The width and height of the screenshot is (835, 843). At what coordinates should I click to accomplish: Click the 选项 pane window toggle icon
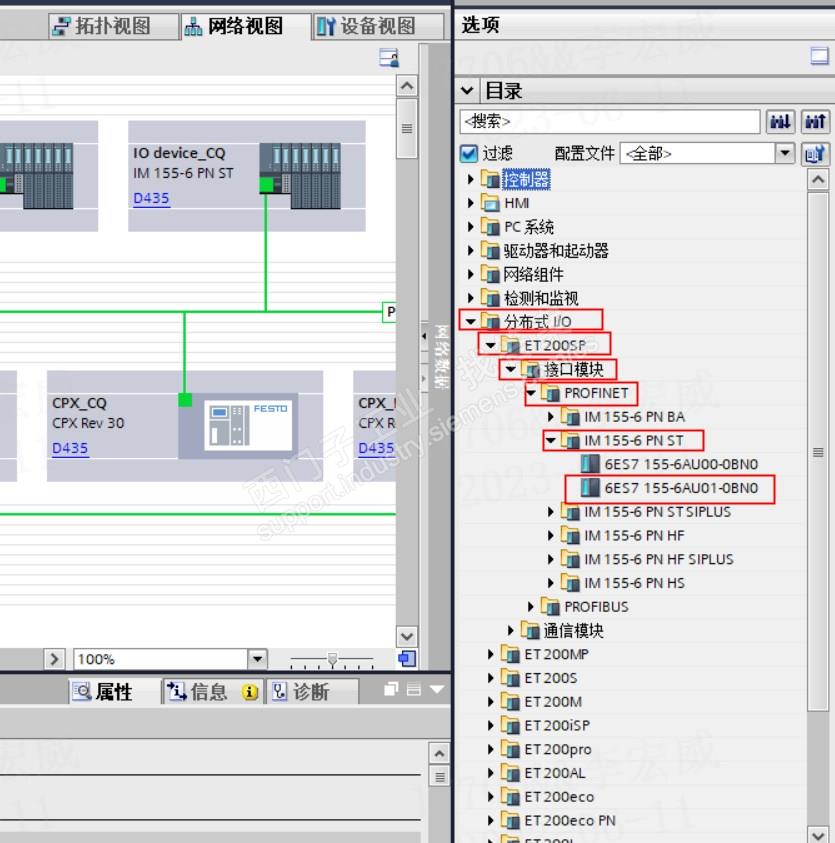pyautogui.click(x=819, y=56)
